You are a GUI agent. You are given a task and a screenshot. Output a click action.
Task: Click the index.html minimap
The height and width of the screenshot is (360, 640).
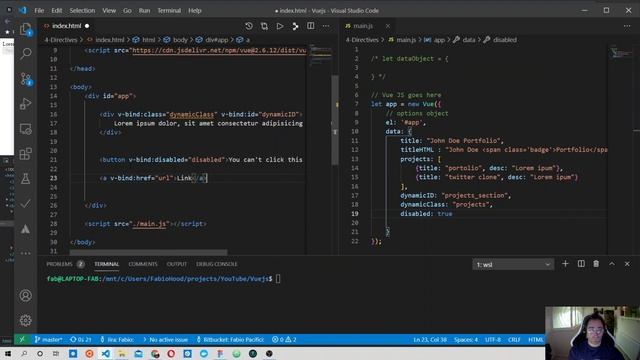coord(320,55)
